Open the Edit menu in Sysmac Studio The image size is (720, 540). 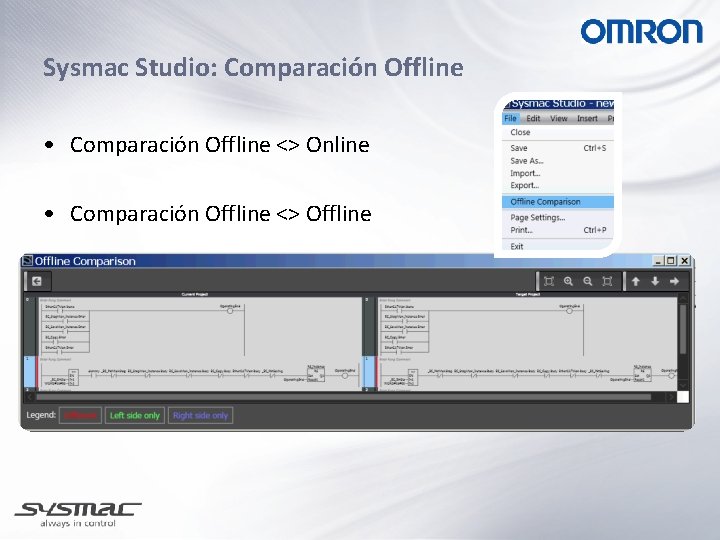pyautogui.click(x=533, y=118)
